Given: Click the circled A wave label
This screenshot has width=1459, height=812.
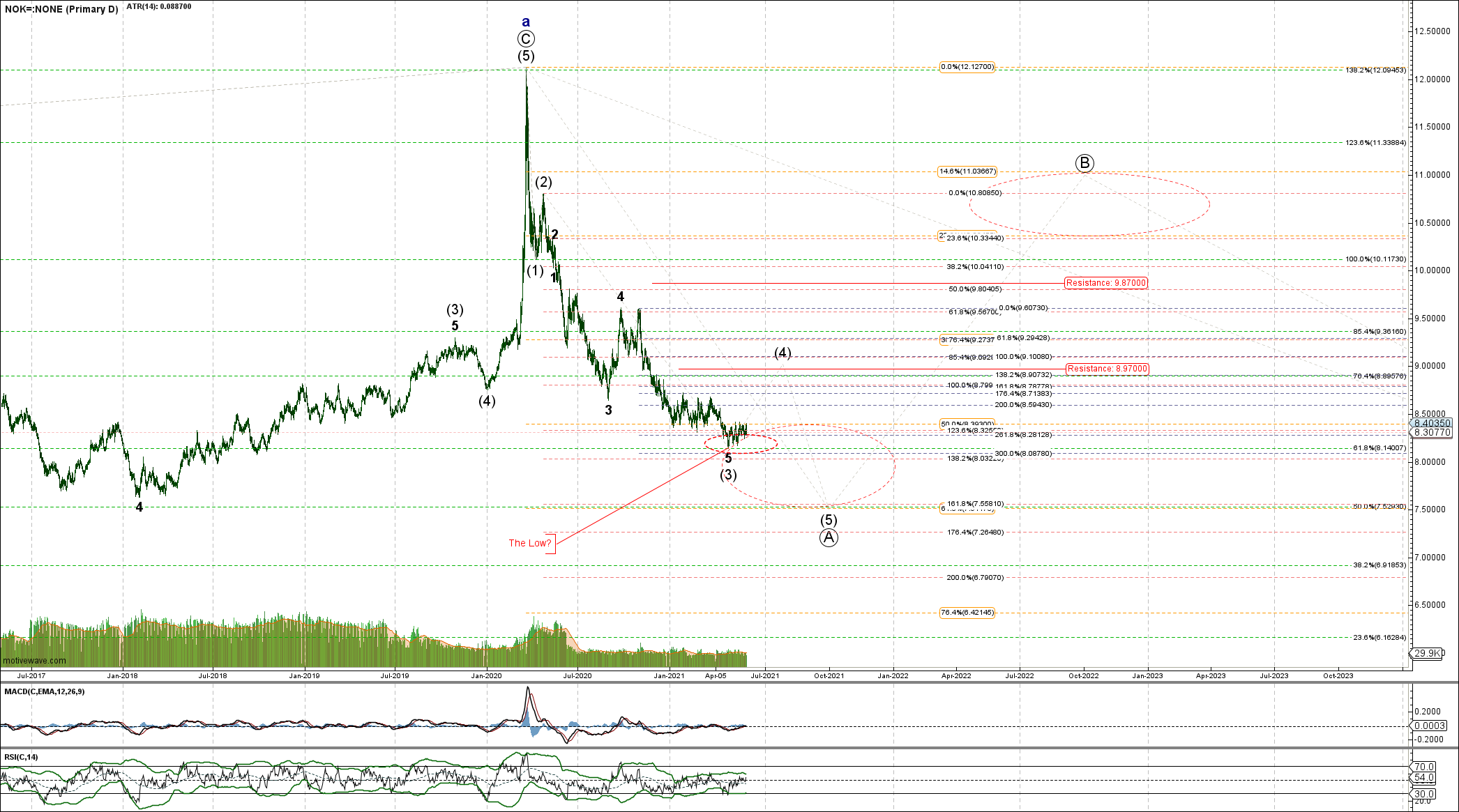Looking at the screenshot, I should point(828,537).
